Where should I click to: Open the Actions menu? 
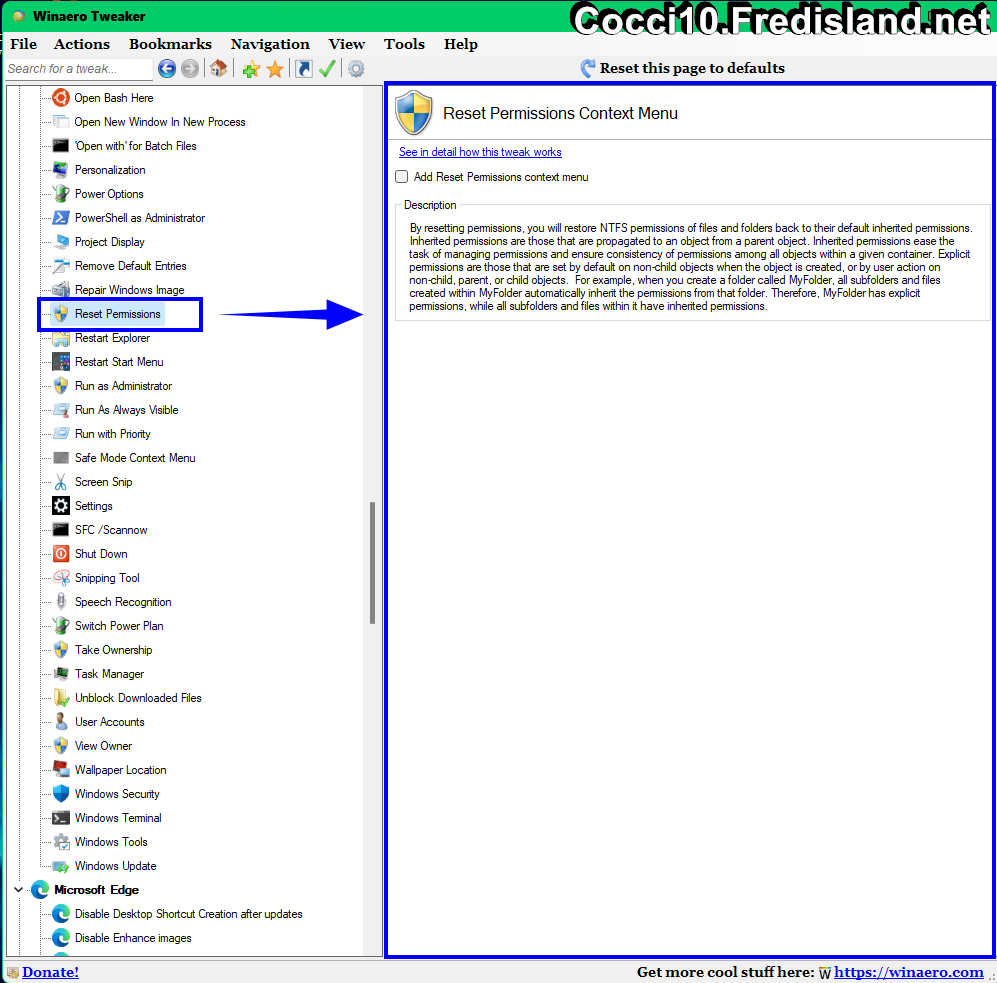coord(82,45)
